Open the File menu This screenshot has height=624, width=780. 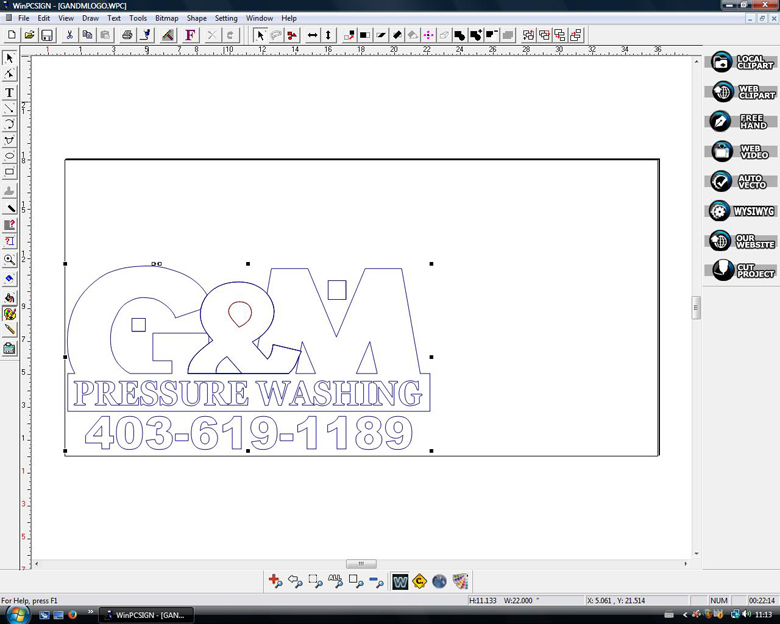(23, 18)
